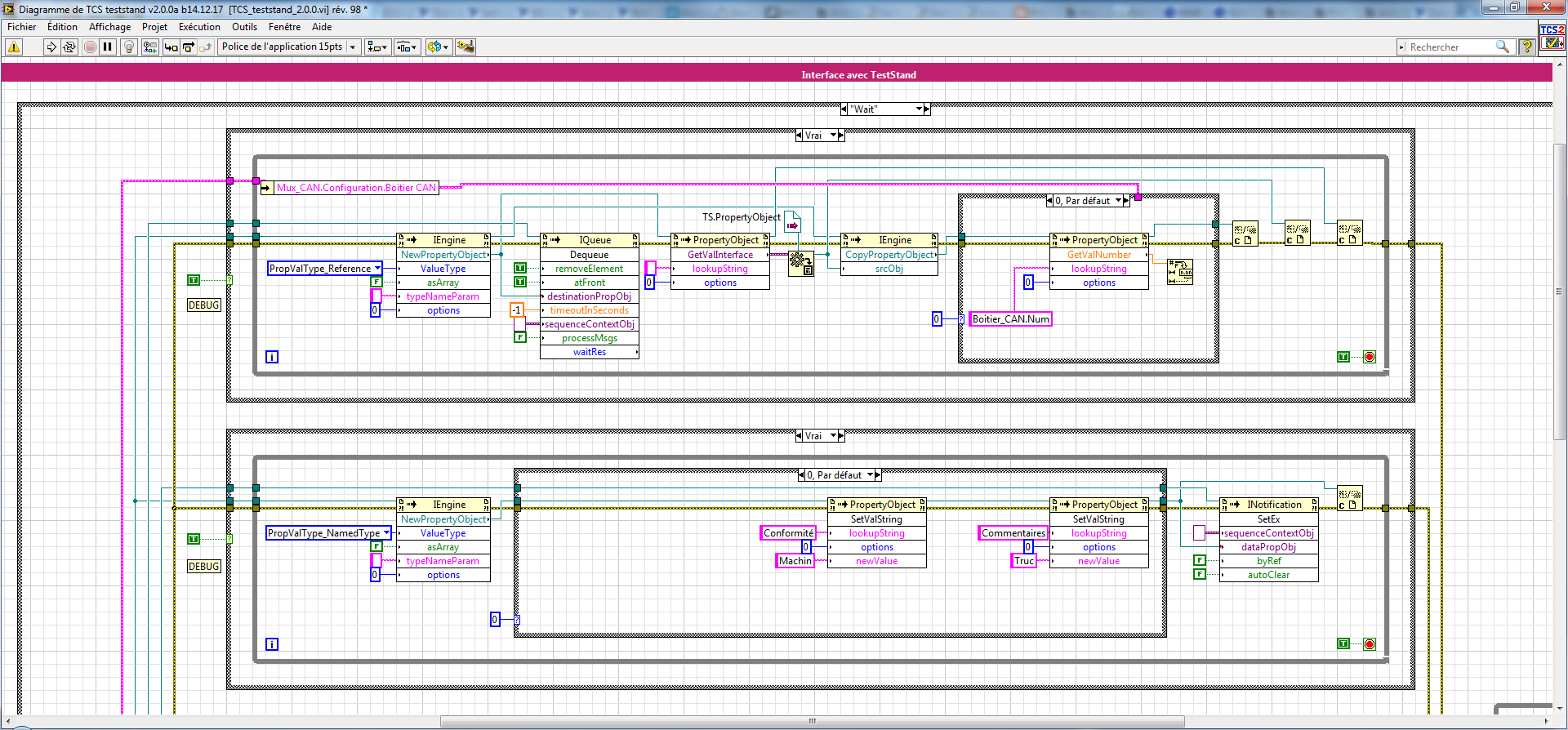Open the Affichage menu
The height and width of the screenshot is (730, 1568).
(109, 27)
